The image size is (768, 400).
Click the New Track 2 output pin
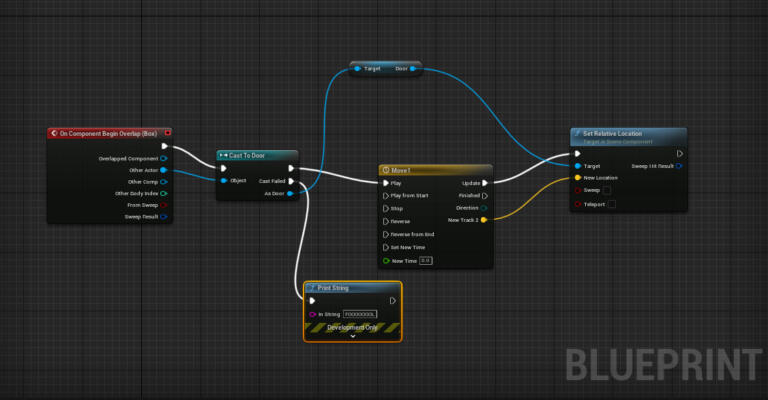pyautogui.click(x=484, y=220)
